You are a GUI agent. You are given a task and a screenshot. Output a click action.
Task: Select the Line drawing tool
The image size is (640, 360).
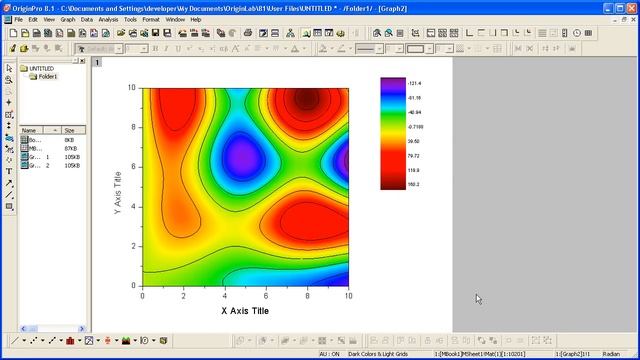click(9, 195)
